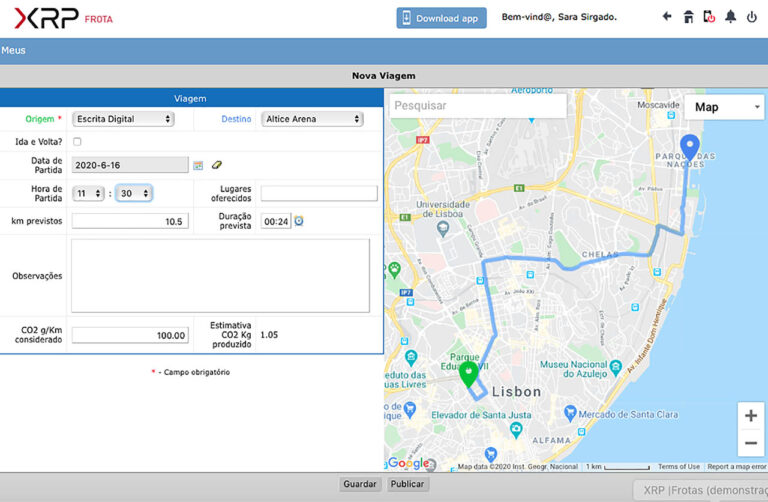
Task: Click the power logout icon
Action: [x=751, y=17]
